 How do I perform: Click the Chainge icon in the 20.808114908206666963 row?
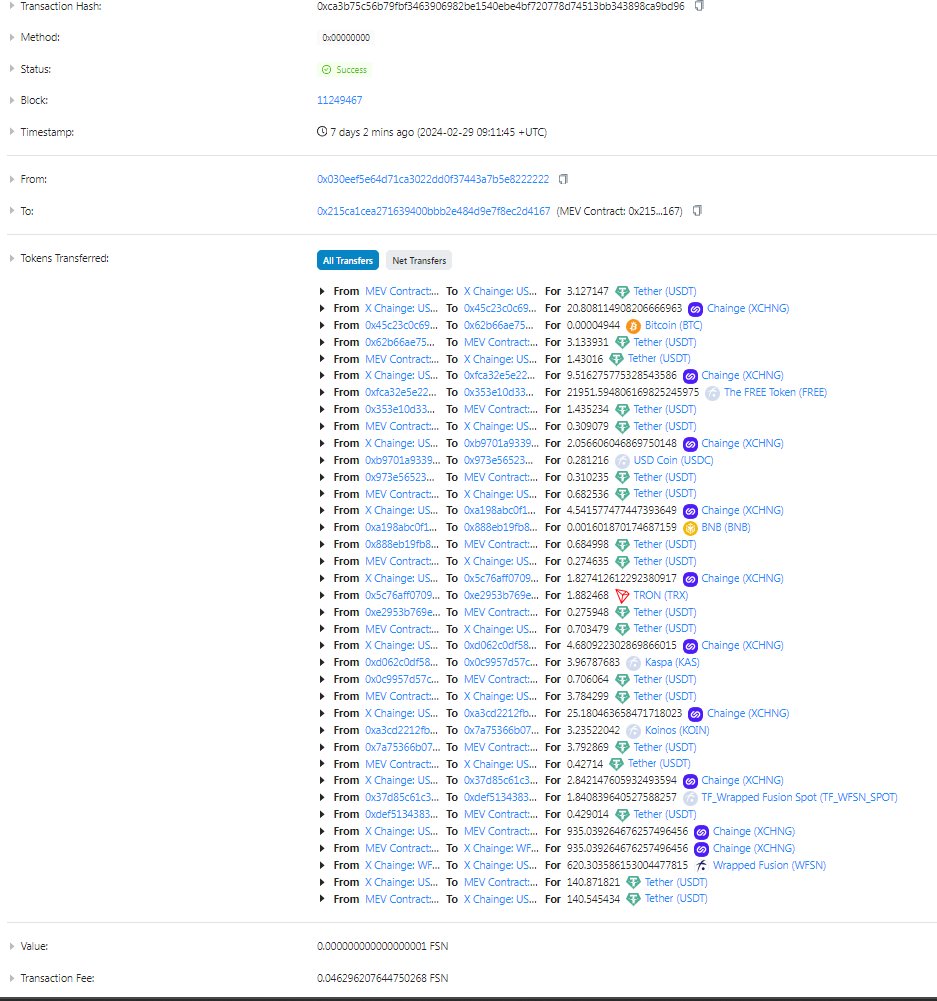(x=695, y=309)
